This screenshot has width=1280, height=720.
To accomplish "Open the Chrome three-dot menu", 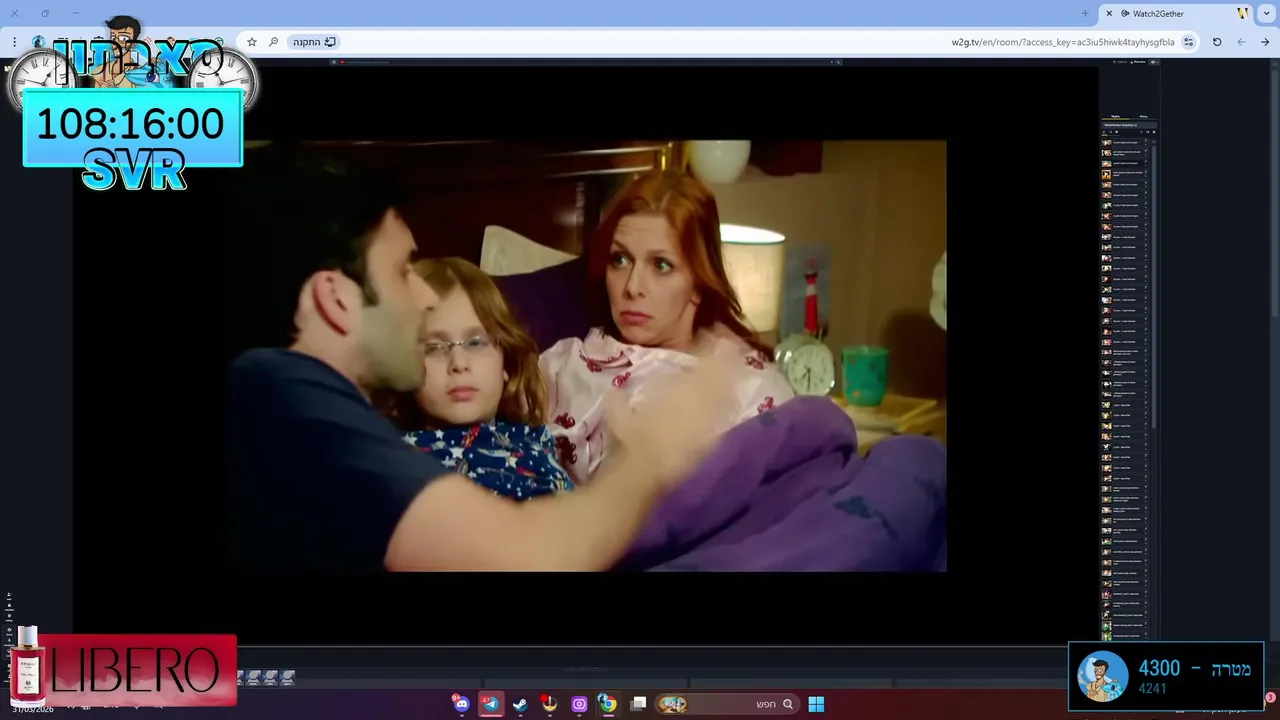I will pos(15,42).
